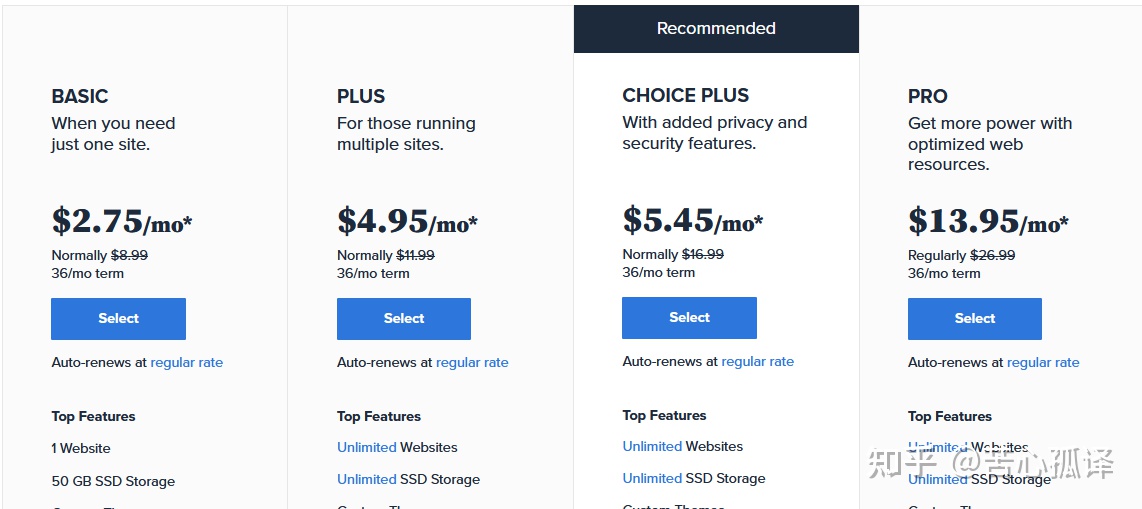Select the PRO hosting plan
The width and height of the screenshot is (1142, 509).
(x=974, y=319)
